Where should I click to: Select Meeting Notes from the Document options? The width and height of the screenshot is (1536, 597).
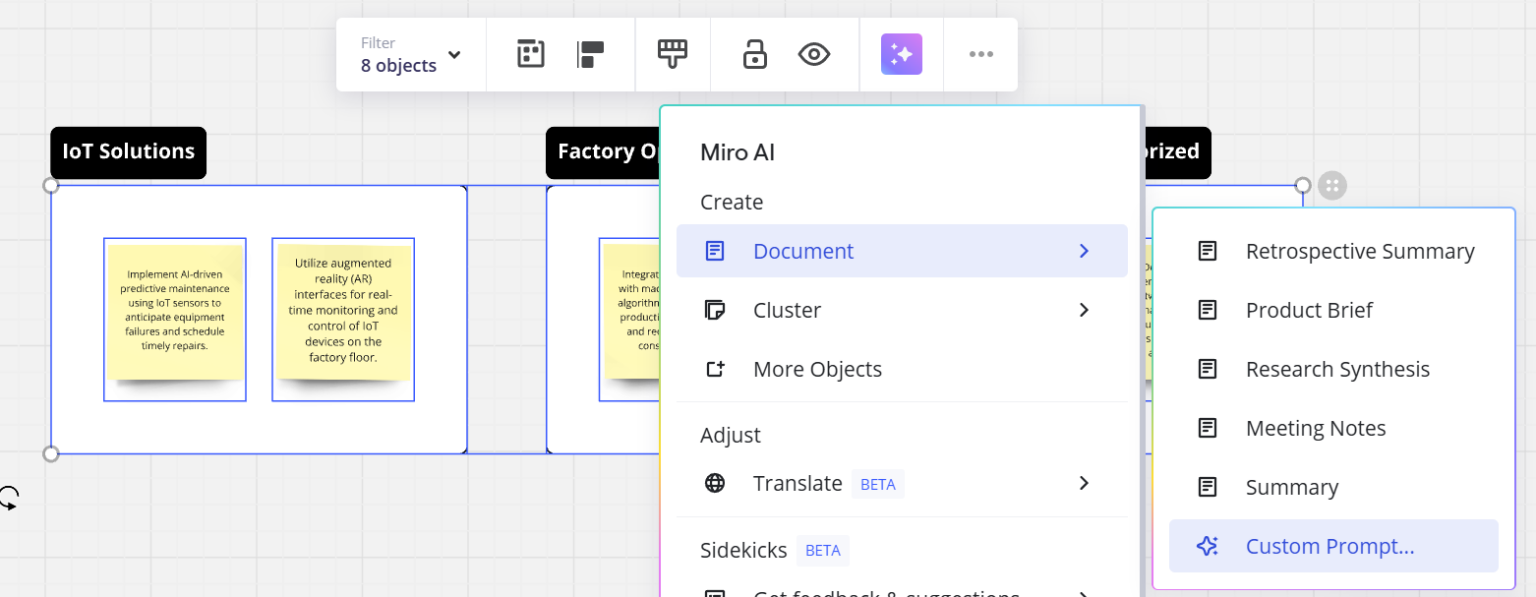[x=1316, y=428]
